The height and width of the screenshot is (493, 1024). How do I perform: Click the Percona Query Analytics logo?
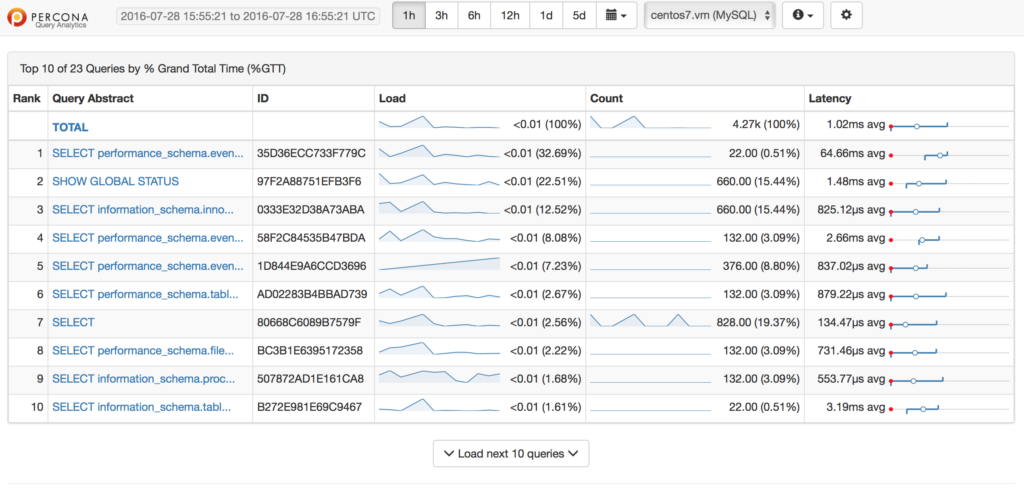click(50, 17)
